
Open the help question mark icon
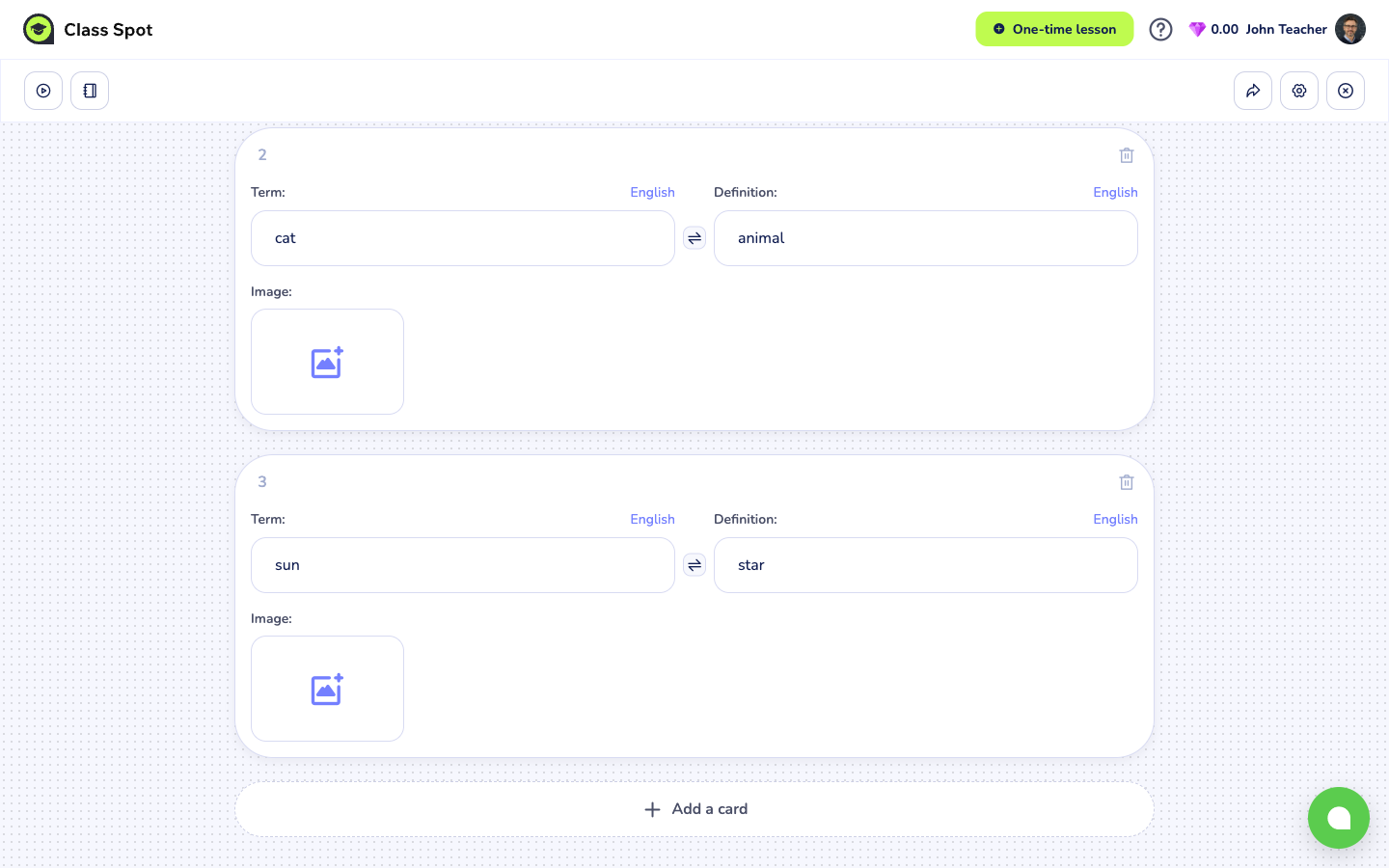tap(1160, 29)
